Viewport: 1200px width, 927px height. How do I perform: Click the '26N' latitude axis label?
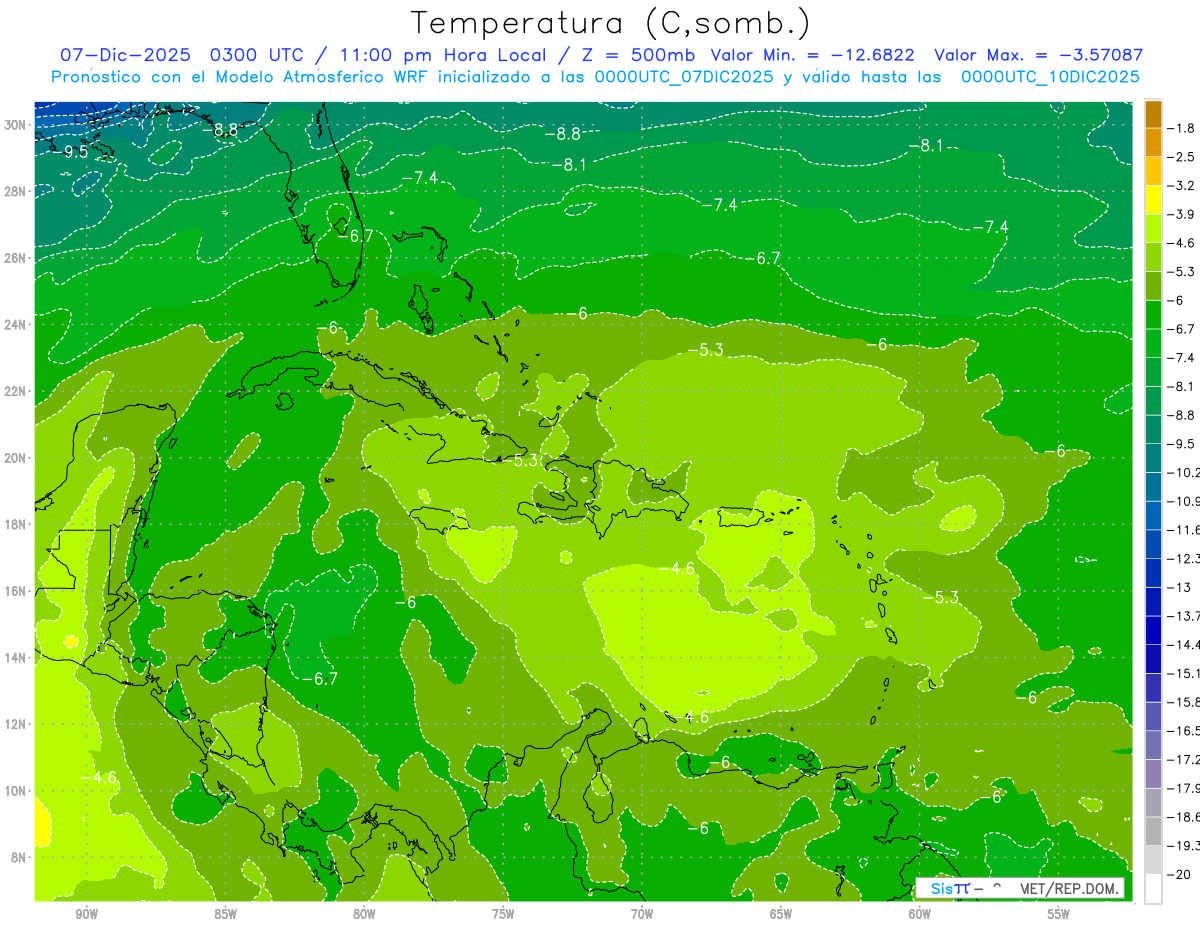point(16,258)
